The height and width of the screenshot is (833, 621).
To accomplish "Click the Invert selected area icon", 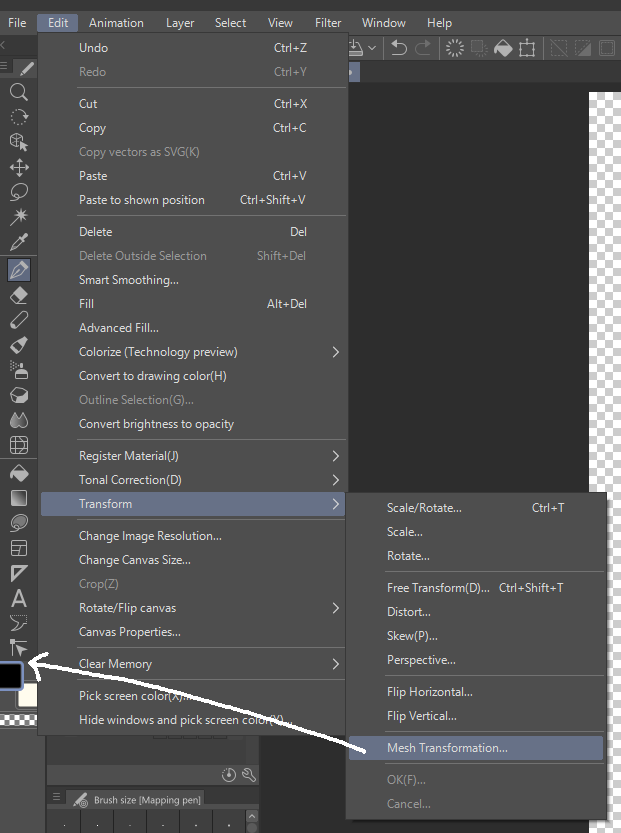I will [583, 48].
